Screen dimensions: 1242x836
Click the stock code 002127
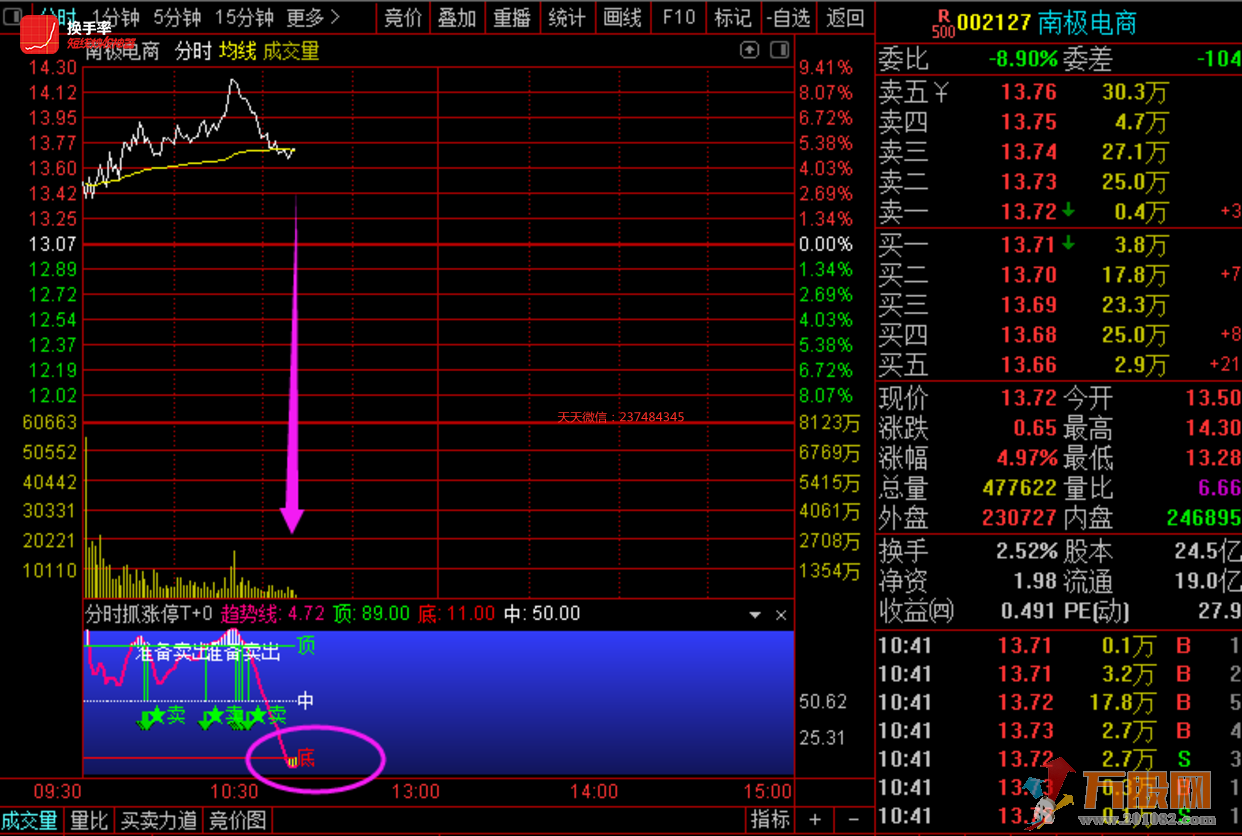993,22
